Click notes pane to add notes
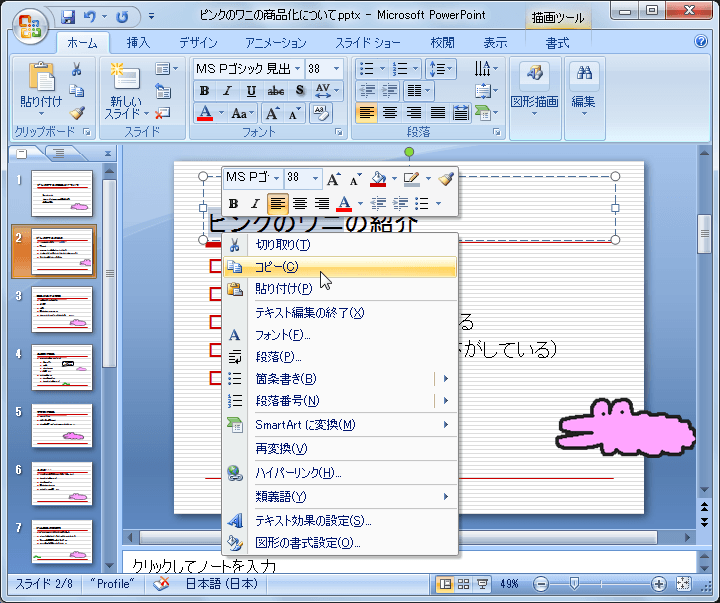Image resolution: width=720 pixels, height=603 pixels. pyautogui.click(x=409, y=564)
